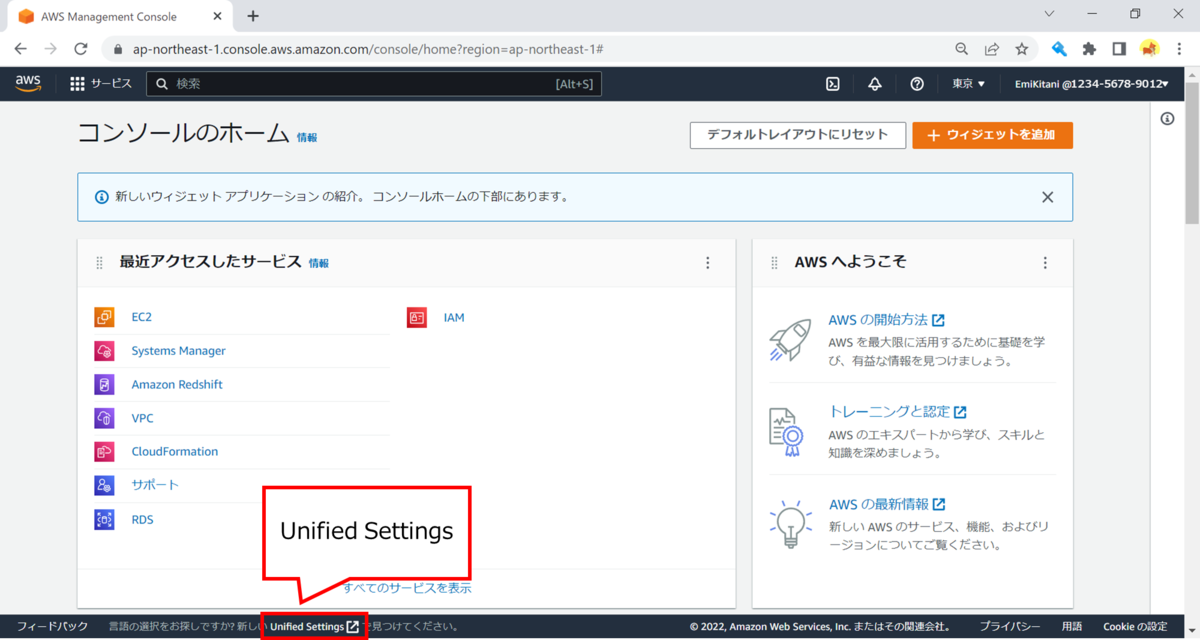This screenshot has width=1200, height=640.
Task: Open the 東京 region dropdown
Action: coord(968,84)
